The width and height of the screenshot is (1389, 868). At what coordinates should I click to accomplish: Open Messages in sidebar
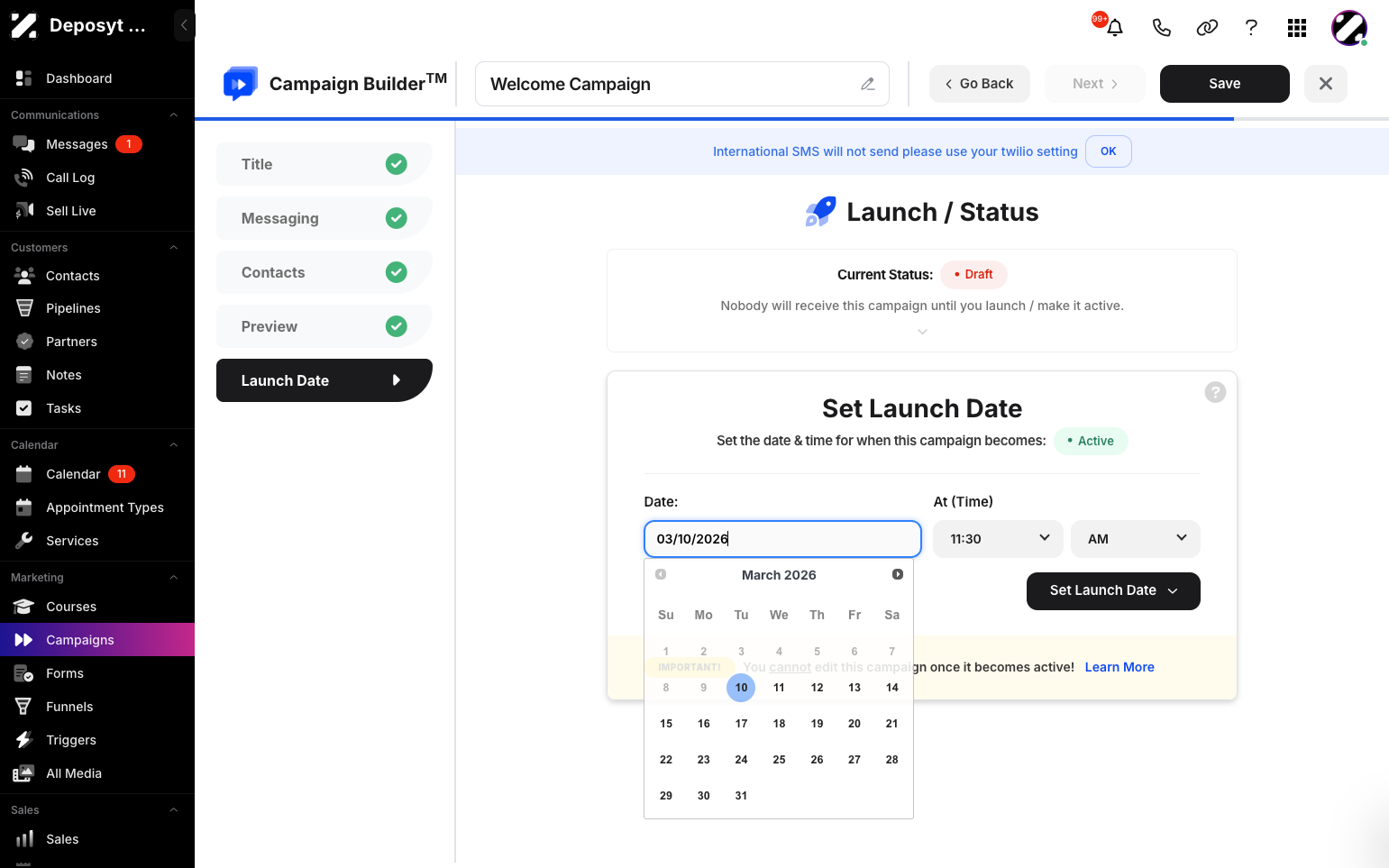97,144
